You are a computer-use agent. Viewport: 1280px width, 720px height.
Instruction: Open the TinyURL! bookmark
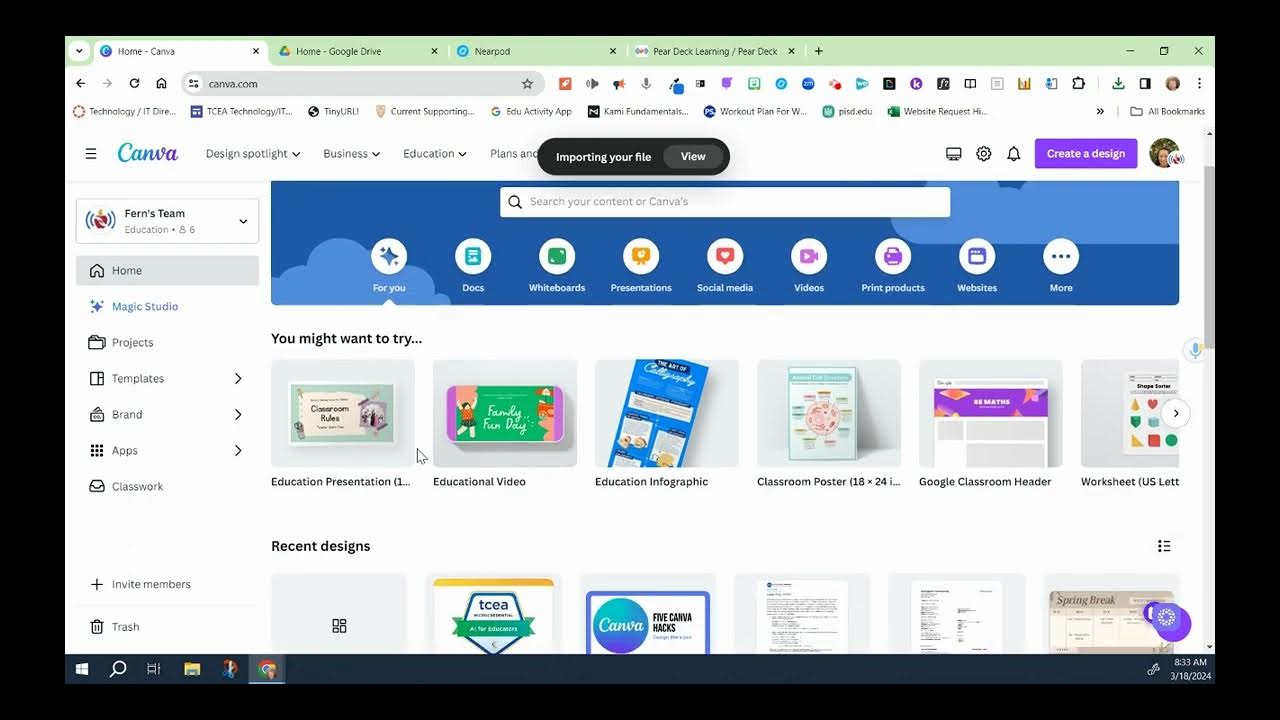tap(333, 112)
